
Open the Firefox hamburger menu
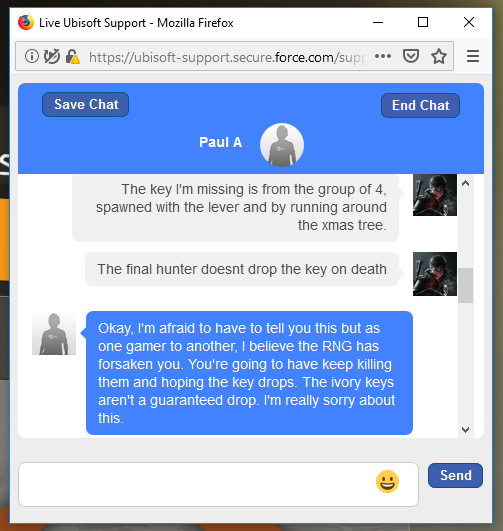coord(473,56)
